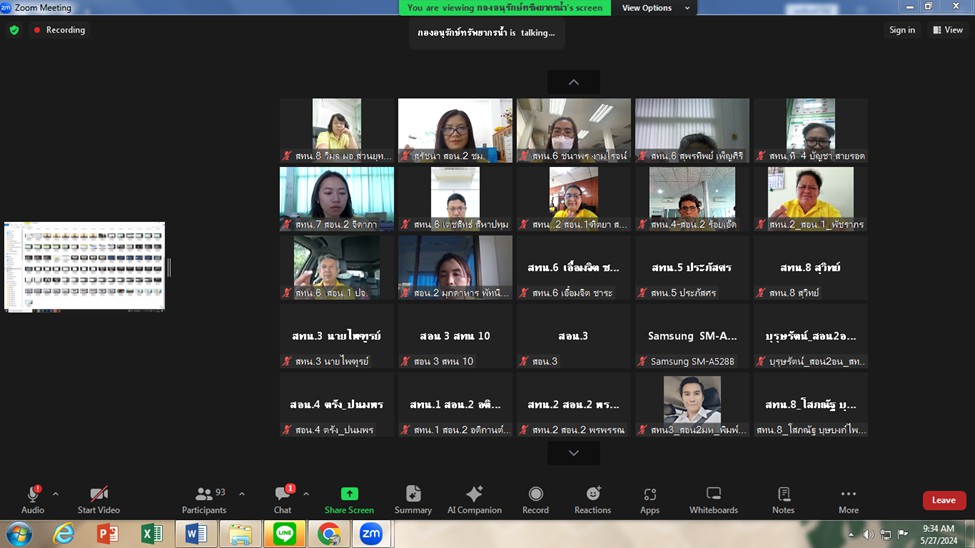The height and width of the screenshot is (548, 975).
Task: Toggle camera with Start Video
Action: (x=99, y=499)
